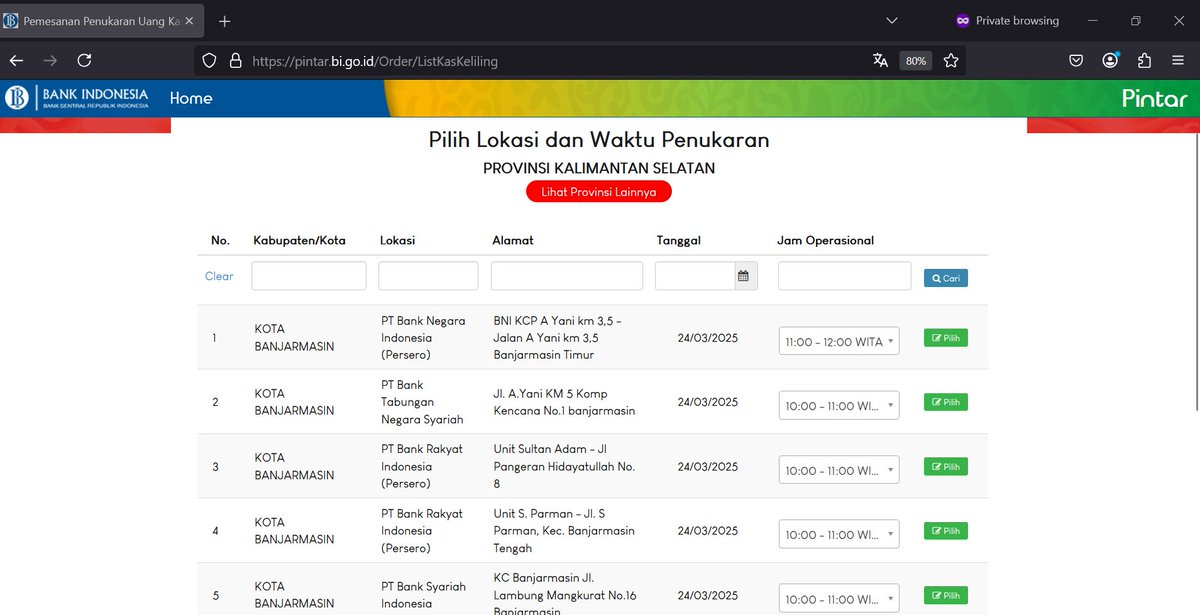Image resolution: width=1200 pixels, height=615 pixels.
Task: Click Lihat Provinsi Lainnya button
Action: 599,191
